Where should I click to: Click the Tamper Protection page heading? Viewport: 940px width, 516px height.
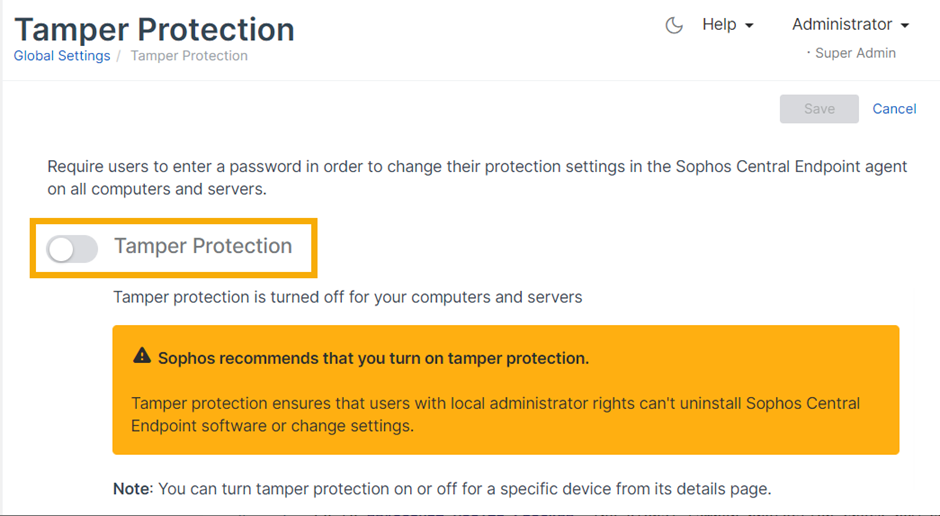point(155,29)
